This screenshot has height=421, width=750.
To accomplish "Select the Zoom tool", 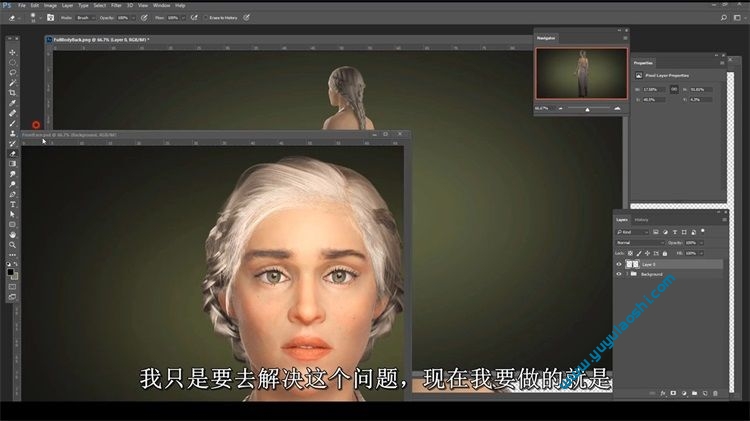I will pos(12,245).
